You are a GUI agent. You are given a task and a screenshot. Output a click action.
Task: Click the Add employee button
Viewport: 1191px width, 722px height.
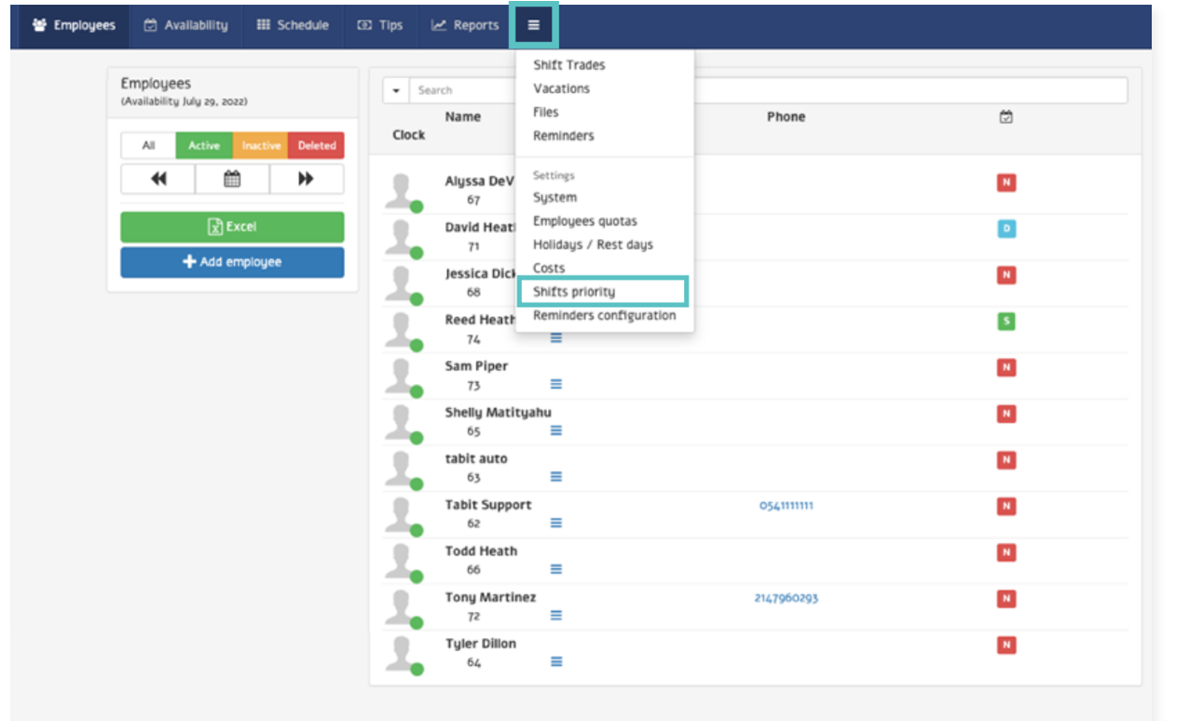(232, 262)
